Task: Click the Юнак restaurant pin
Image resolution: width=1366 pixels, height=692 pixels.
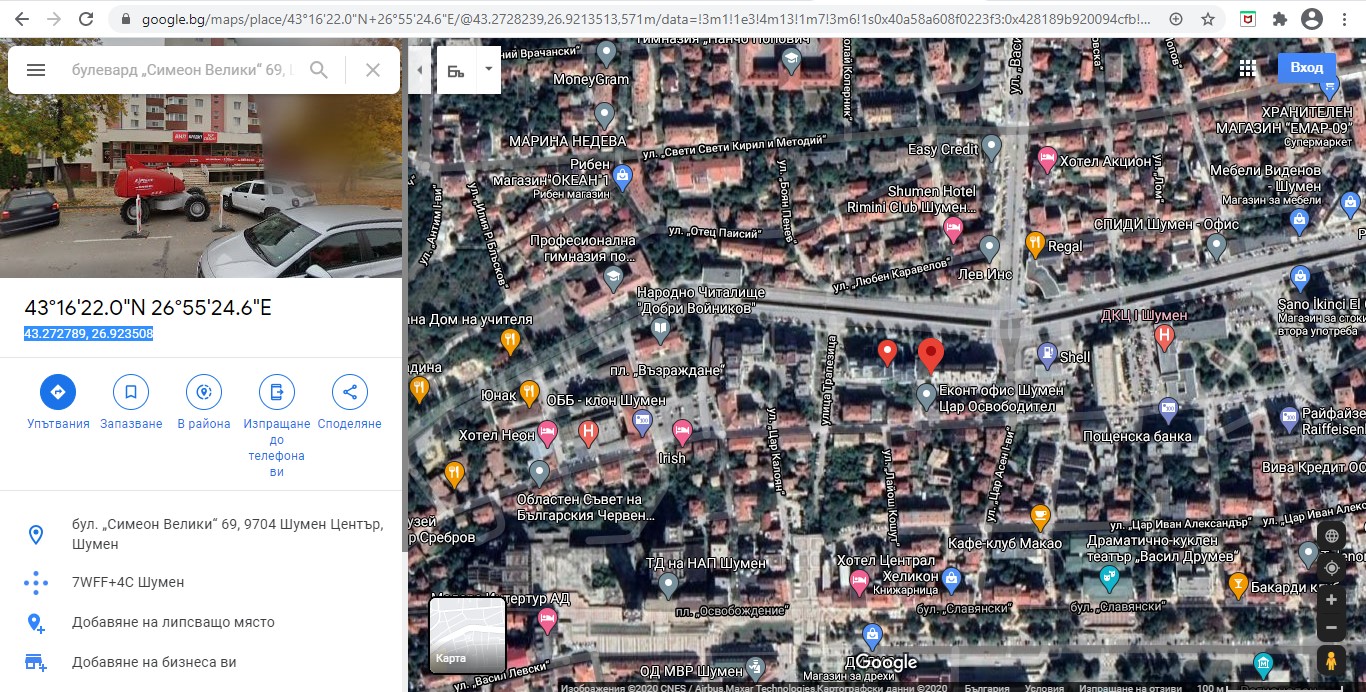Action: pyautogui.click(x=529, y=392)
